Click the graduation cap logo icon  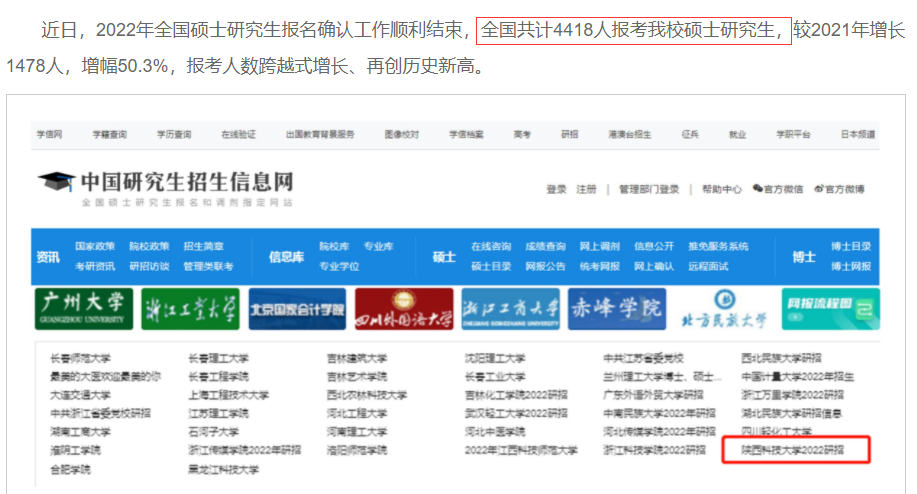point(56,182)
